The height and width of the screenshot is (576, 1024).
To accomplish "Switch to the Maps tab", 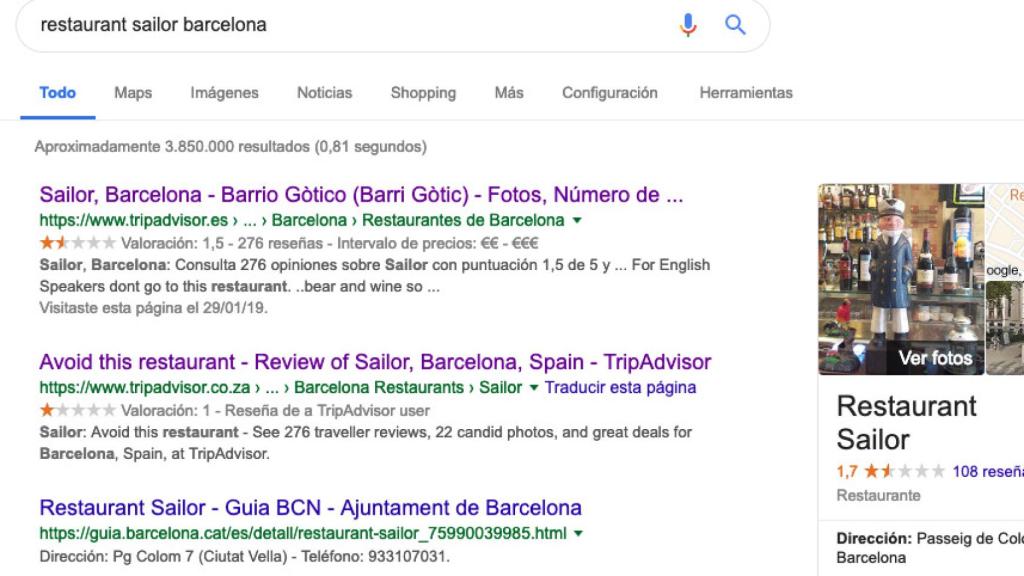I will click(x=133, y=93).
